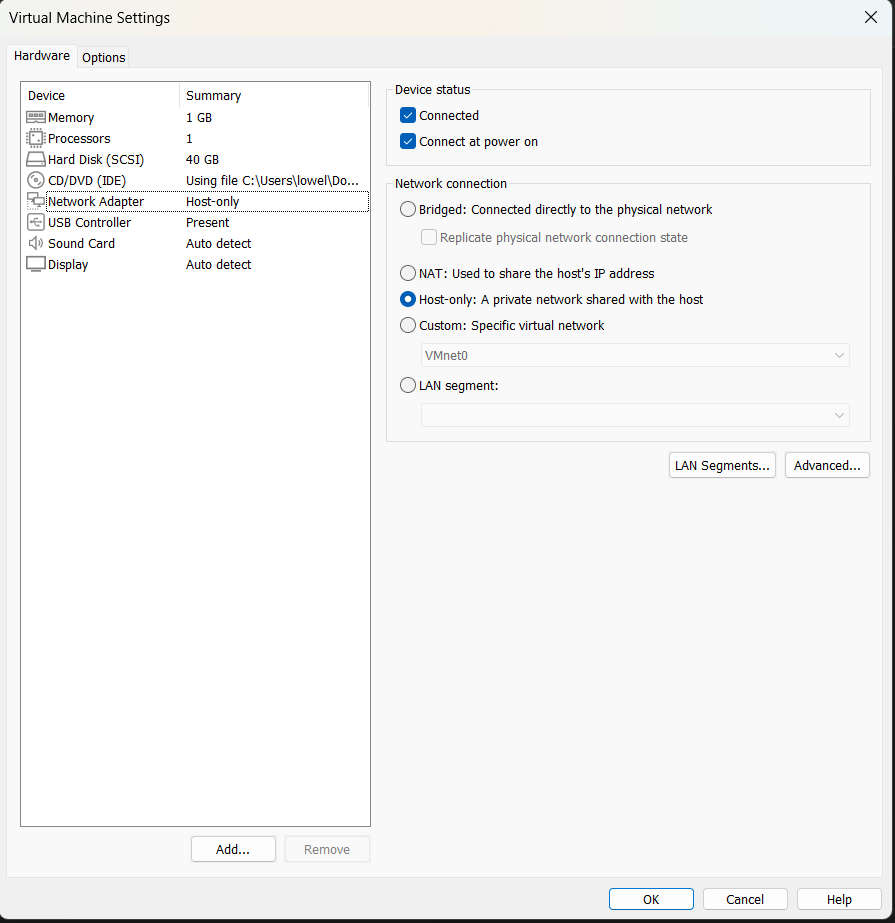Viewport: 895px width, 923px height.
Task: Click the 1 GB memory summary
Action: tap(199, 118)
